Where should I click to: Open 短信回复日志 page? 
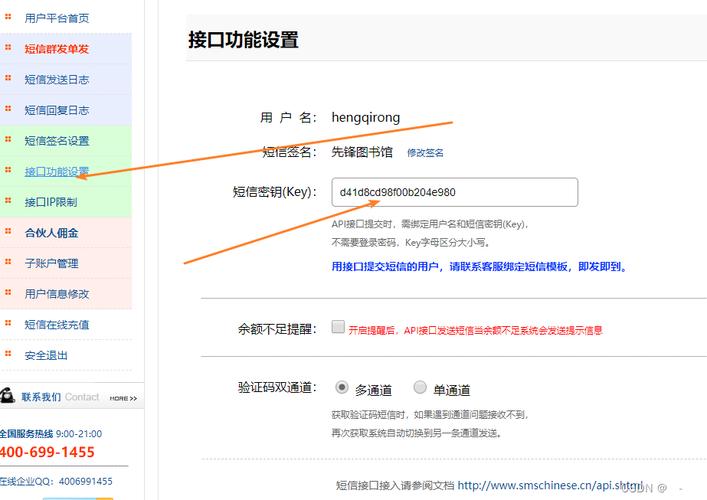[57, 110]
